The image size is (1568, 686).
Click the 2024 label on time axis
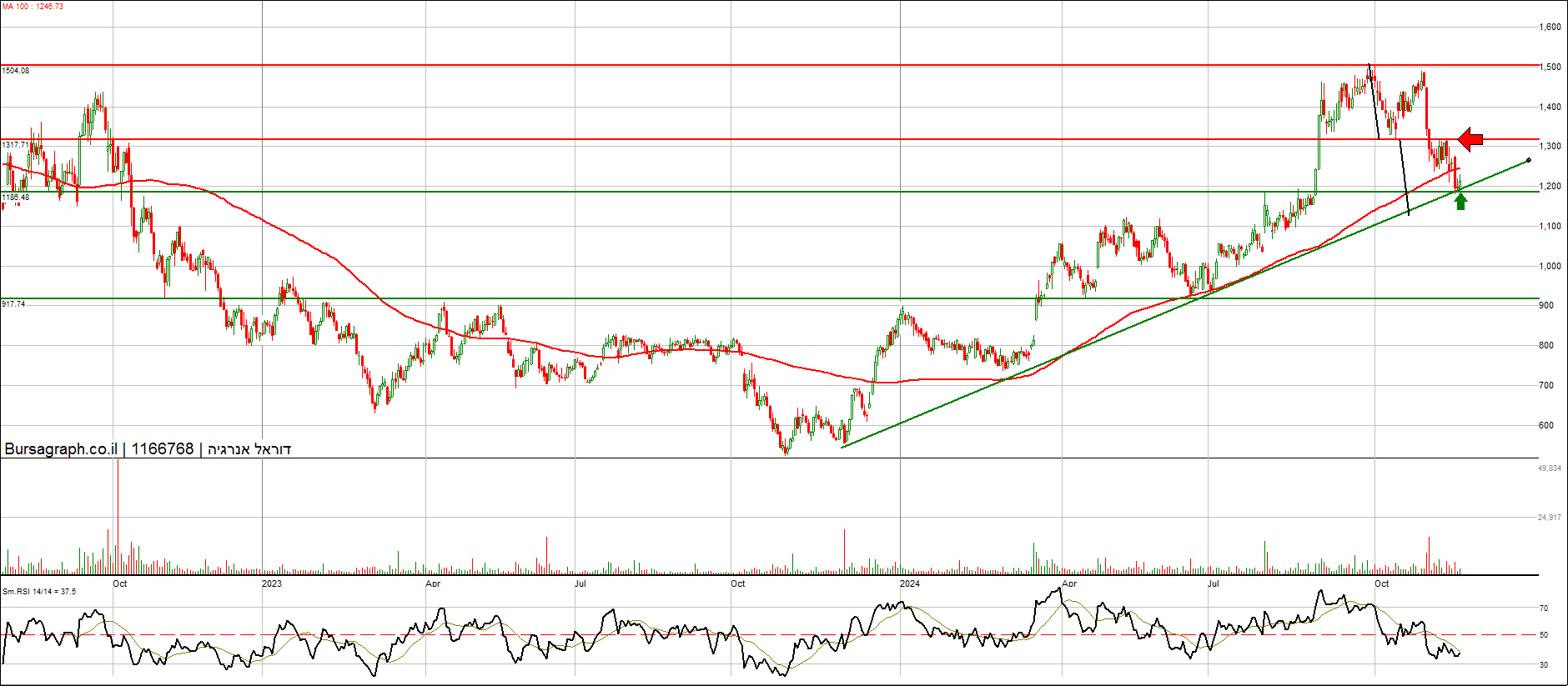[910, 583]
